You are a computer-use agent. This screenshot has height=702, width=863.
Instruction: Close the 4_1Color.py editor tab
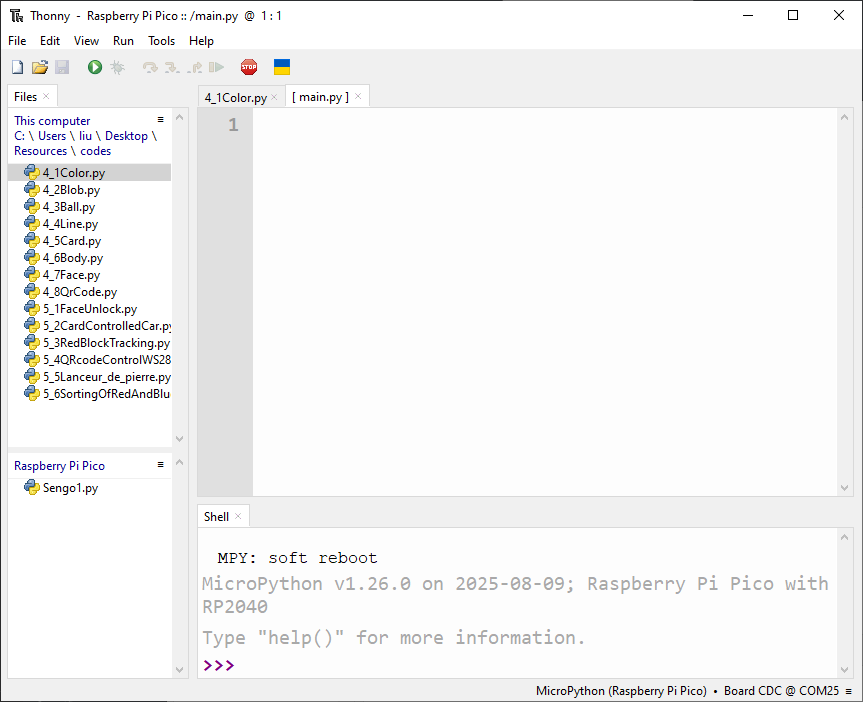[x=274, y=97]
